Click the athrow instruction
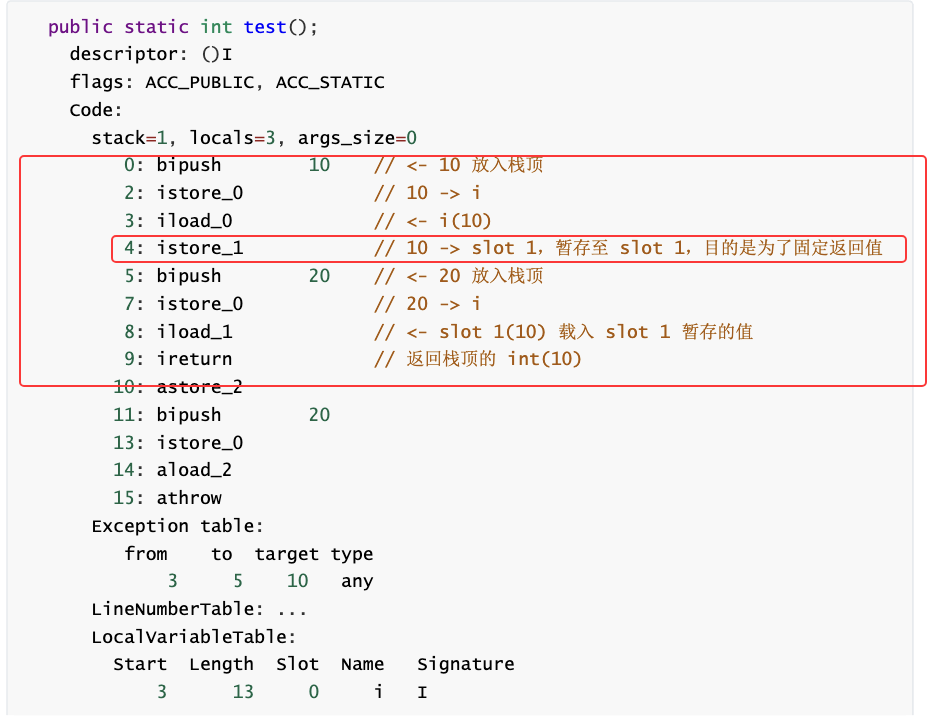Screen dimensions: 934x720 189,498
